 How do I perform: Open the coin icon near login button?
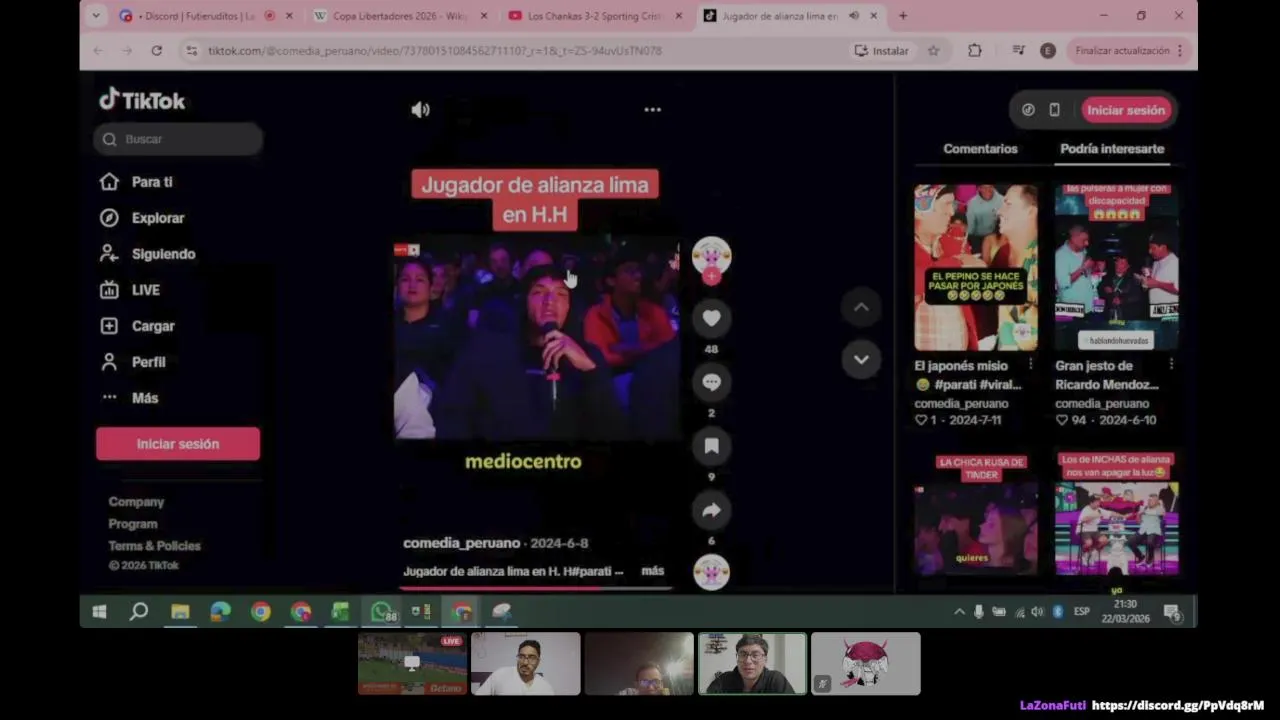pyautogui.click(x=1028, y=110)
